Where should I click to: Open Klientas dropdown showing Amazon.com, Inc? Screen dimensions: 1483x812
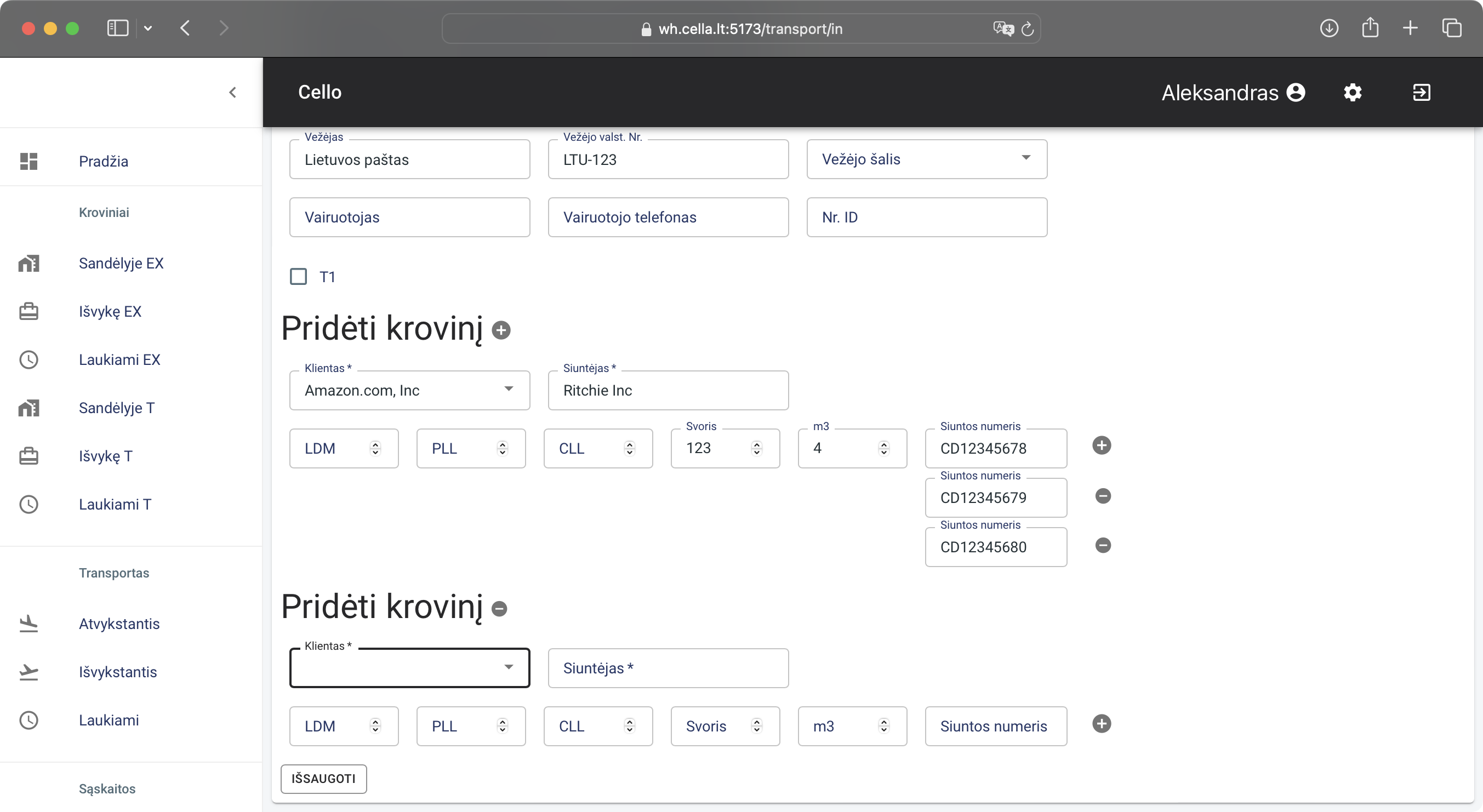pos(409,390)
